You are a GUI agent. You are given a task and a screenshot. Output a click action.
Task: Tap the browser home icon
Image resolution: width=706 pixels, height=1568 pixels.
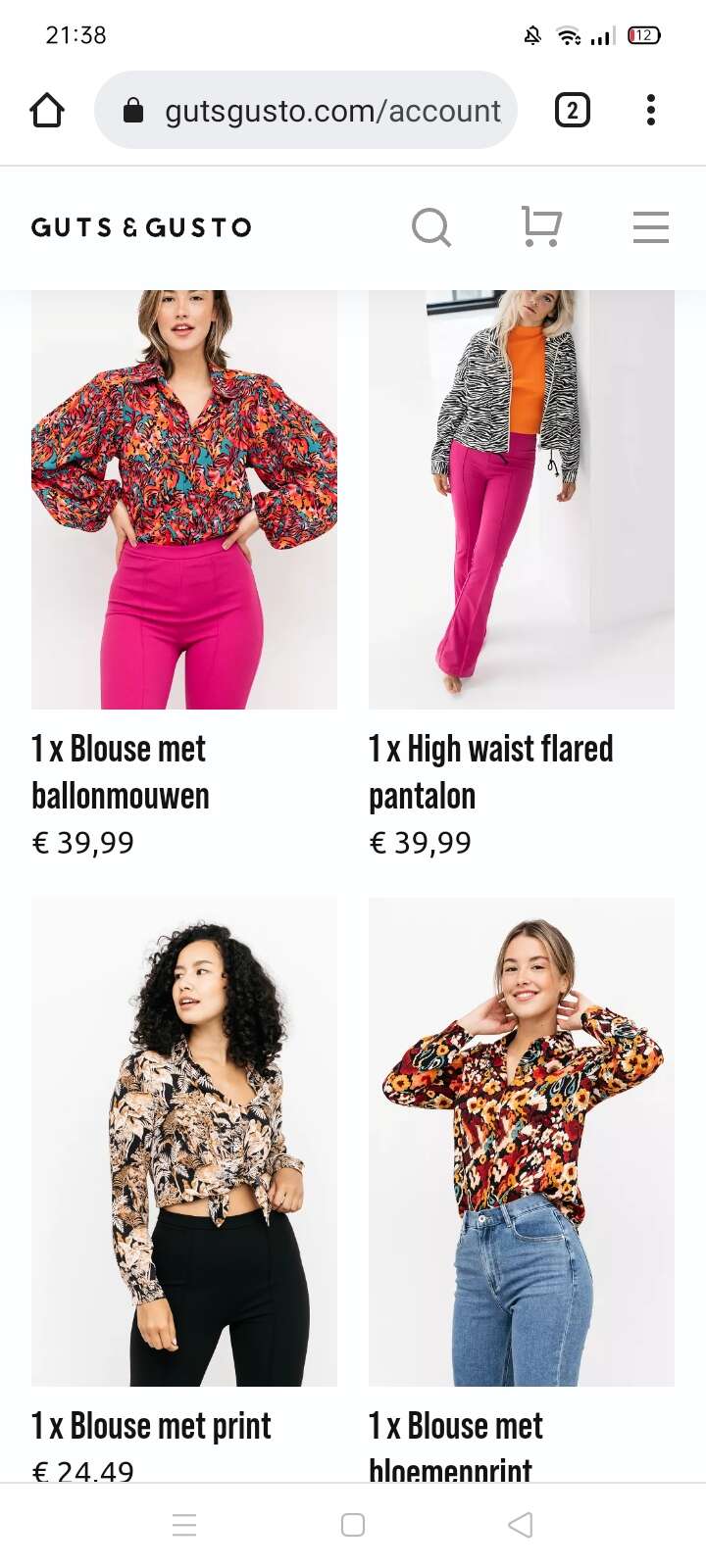(x=47, y=110)
